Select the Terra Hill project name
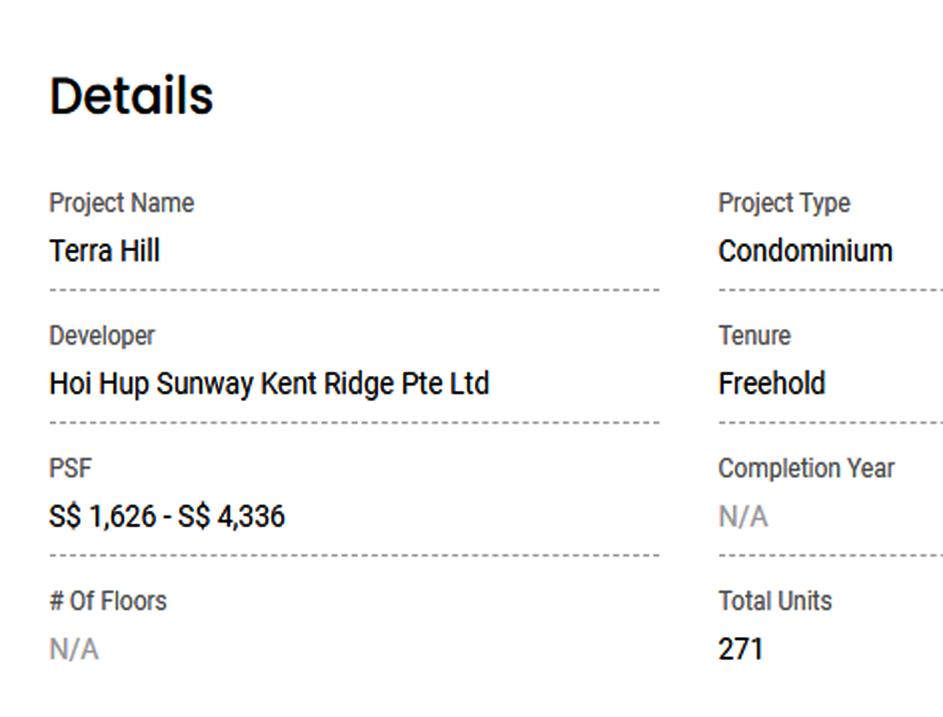Screen dimensions: 943x717 (x=104, y=250)
